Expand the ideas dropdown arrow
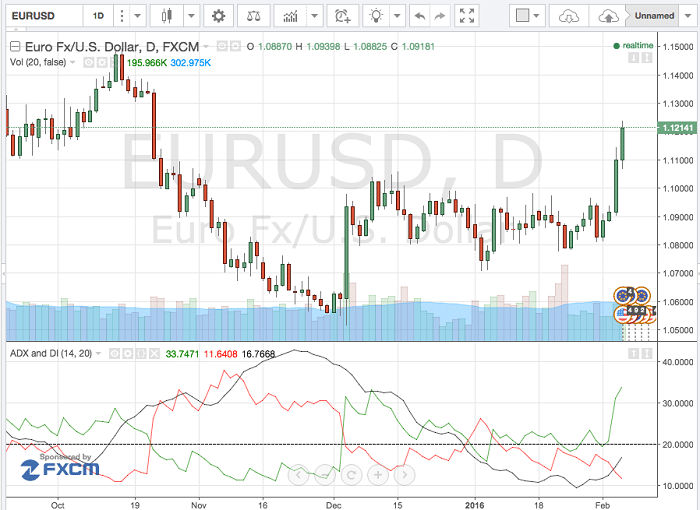 [397, 16]
